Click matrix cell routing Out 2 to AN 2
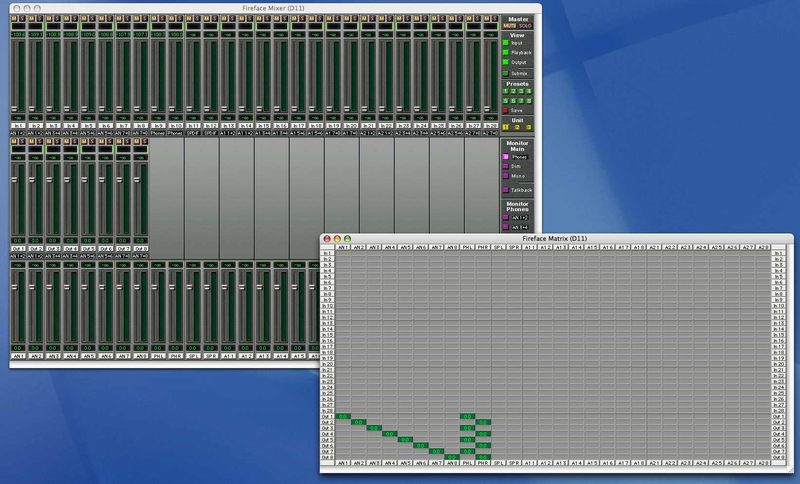800x484 pixels. (x=359, y=422)
